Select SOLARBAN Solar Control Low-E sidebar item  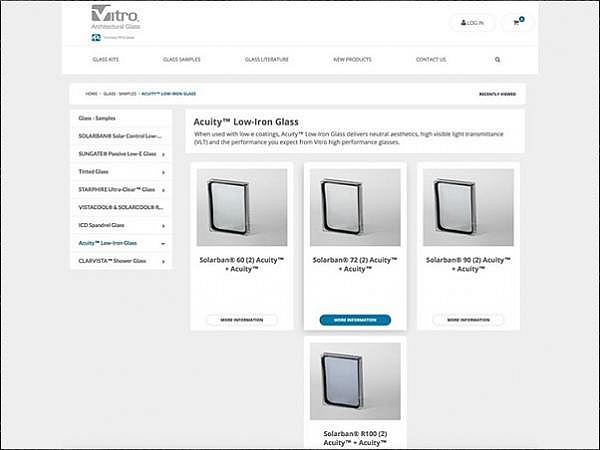[x=121, y=136]
